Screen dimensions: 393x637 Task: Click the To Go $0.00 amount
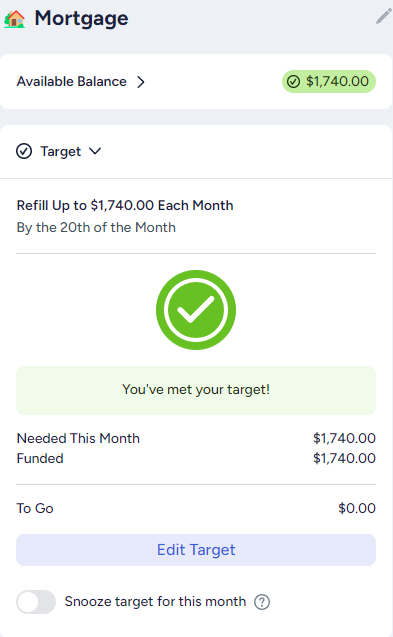tap(357, 508)
